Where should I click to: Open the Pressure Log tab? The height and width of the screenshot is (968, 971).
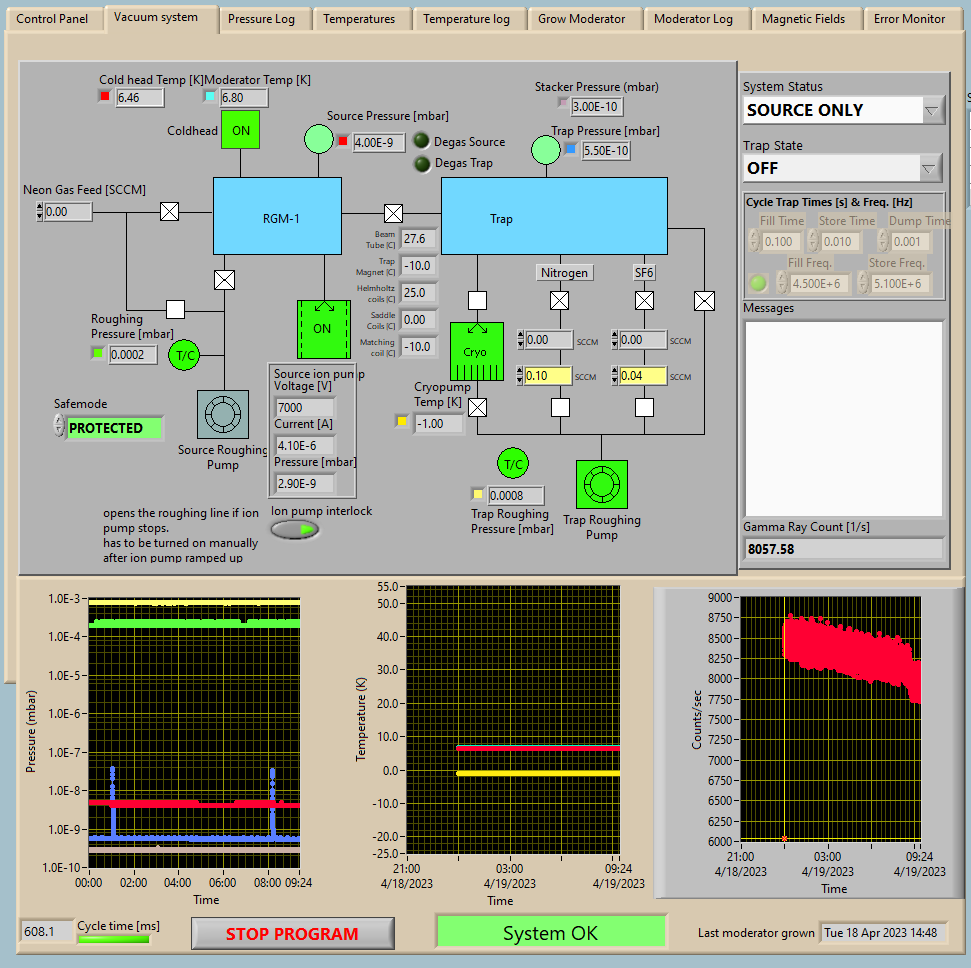coord(261,19)
